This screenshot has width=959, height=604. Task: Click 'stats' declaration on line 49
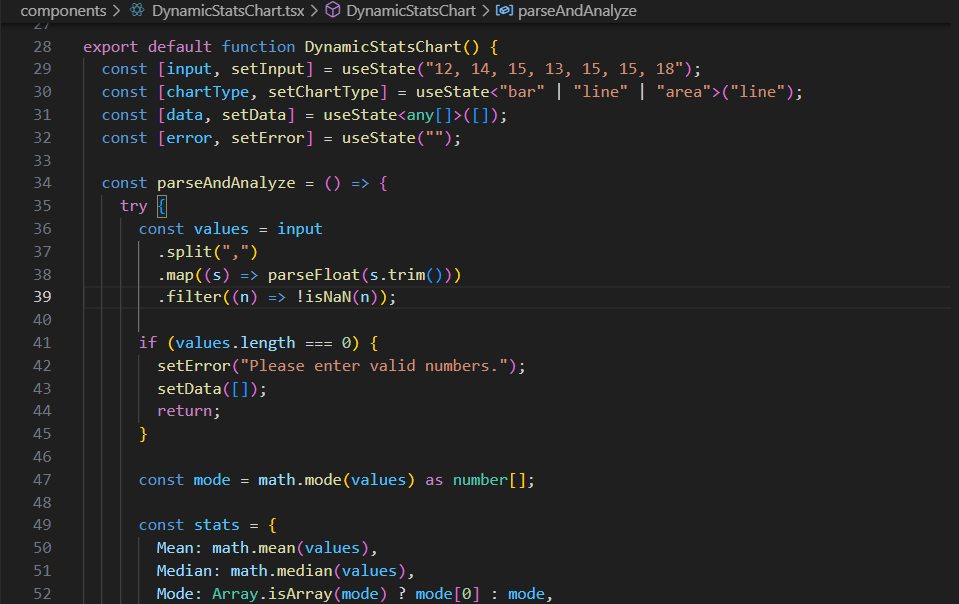[x=217, y=525]
